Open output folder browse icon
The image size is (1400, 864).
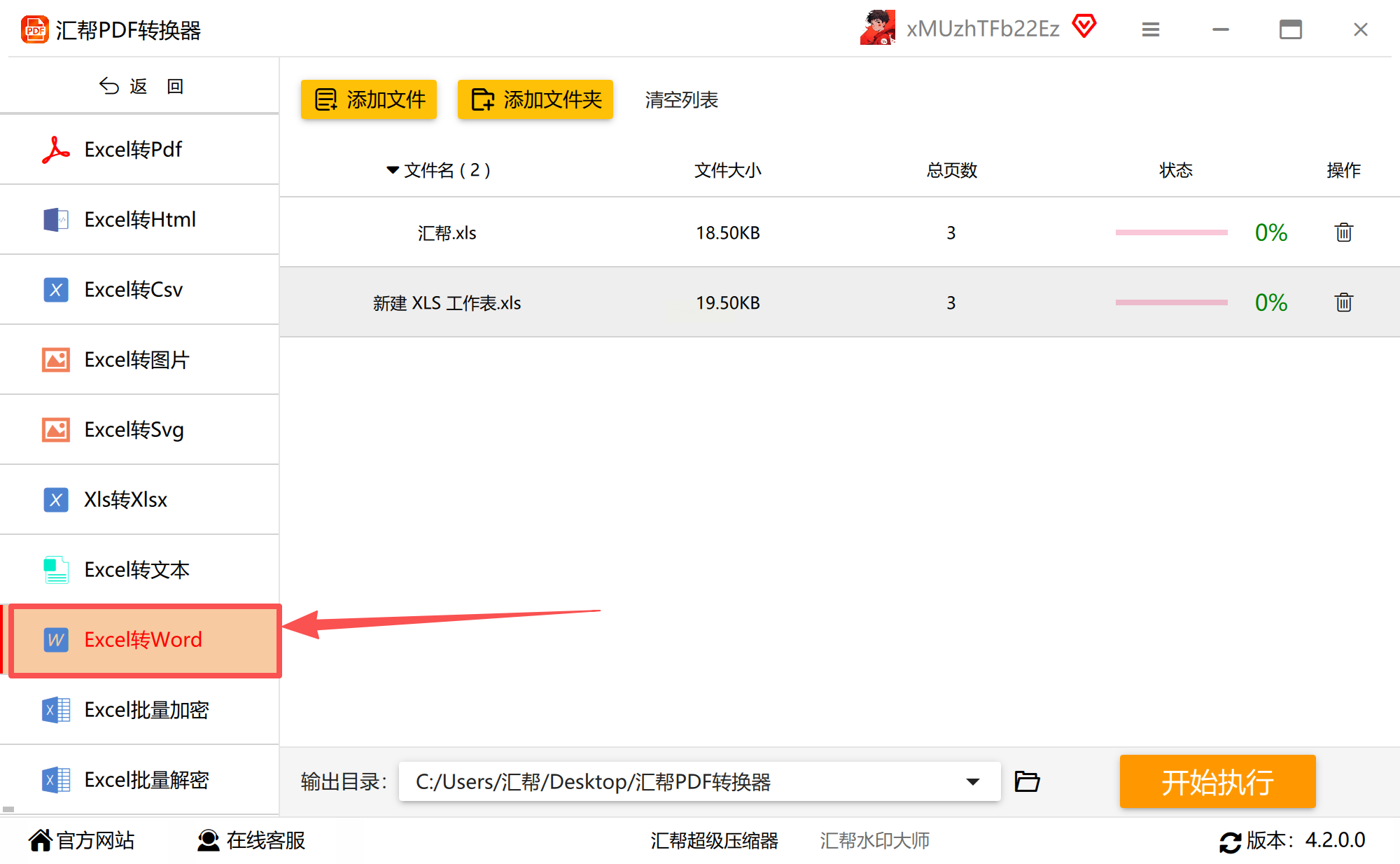pos(1027,781)
